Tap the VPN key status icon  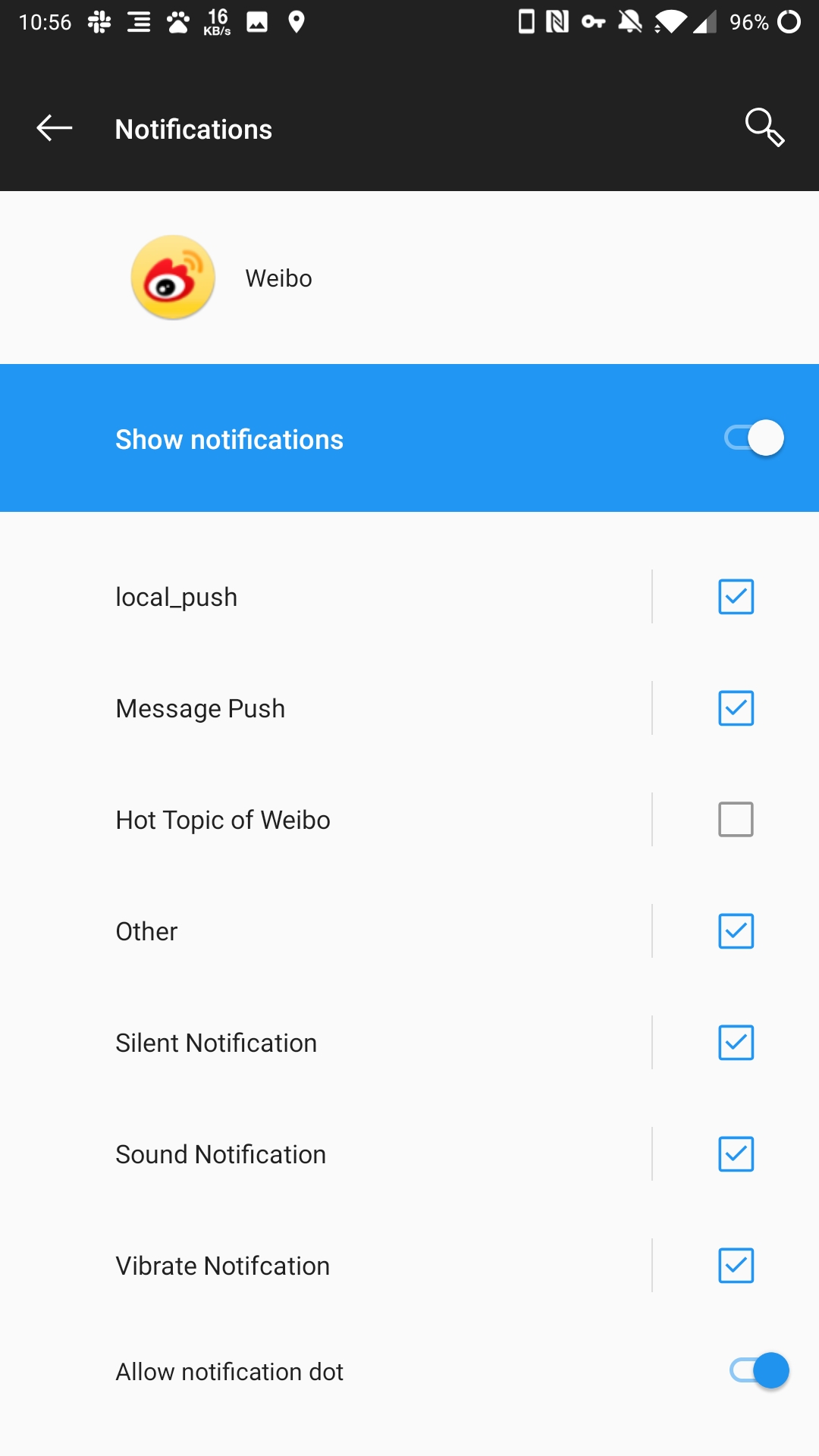[593, 22]
